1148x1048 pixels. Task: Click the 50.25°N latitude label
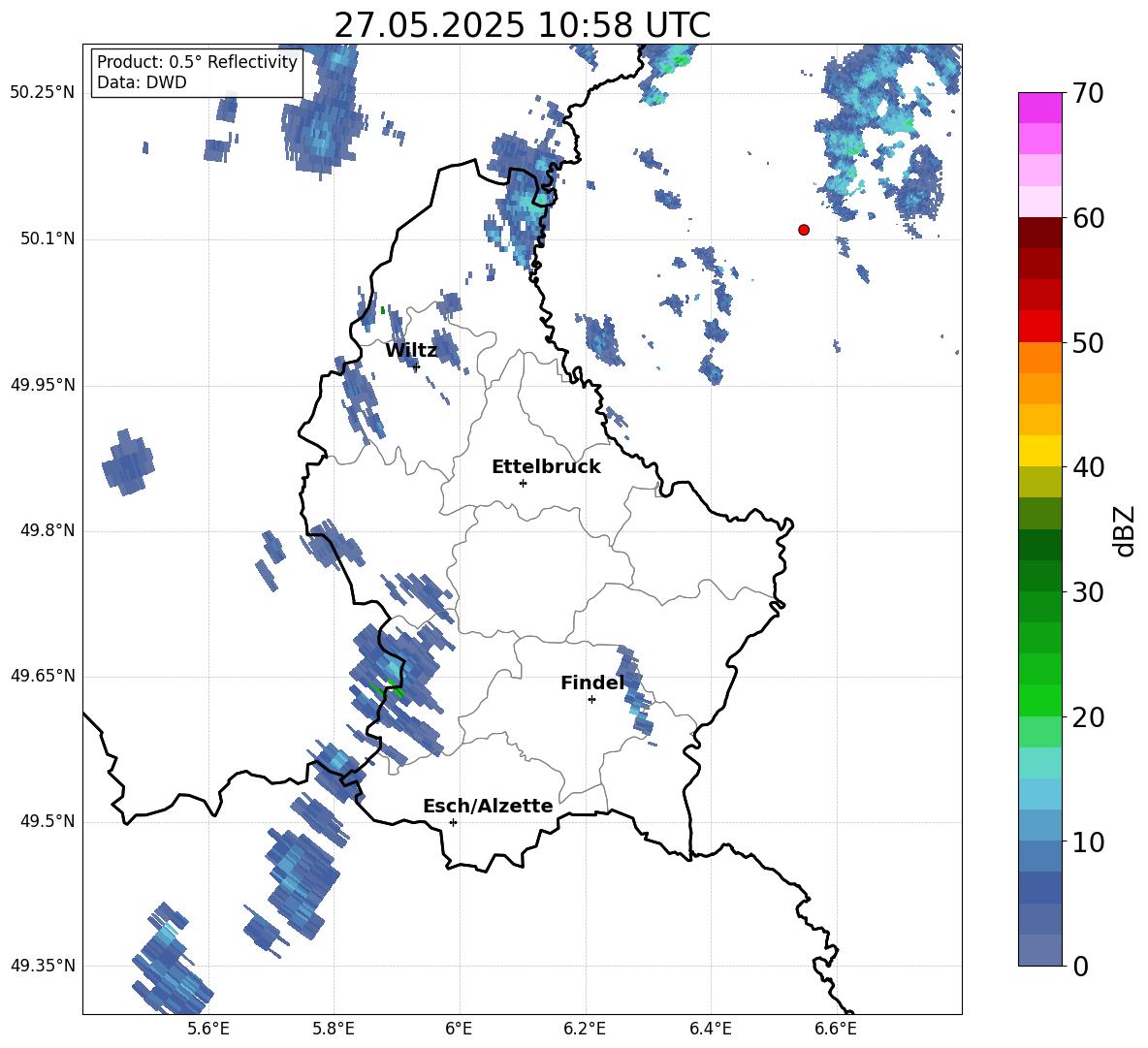[43, 93]
